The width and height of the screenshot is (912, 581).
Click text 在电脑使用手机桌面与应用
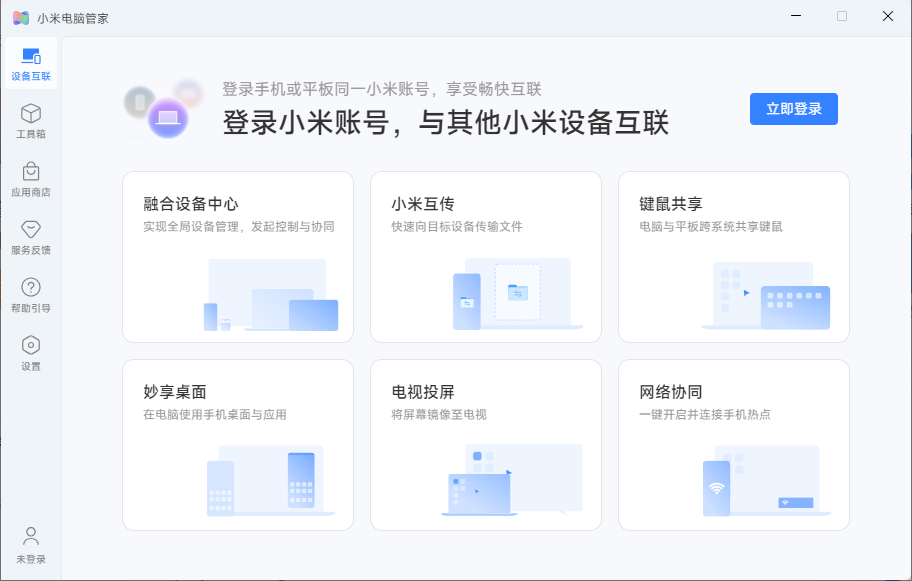(215, 415)
